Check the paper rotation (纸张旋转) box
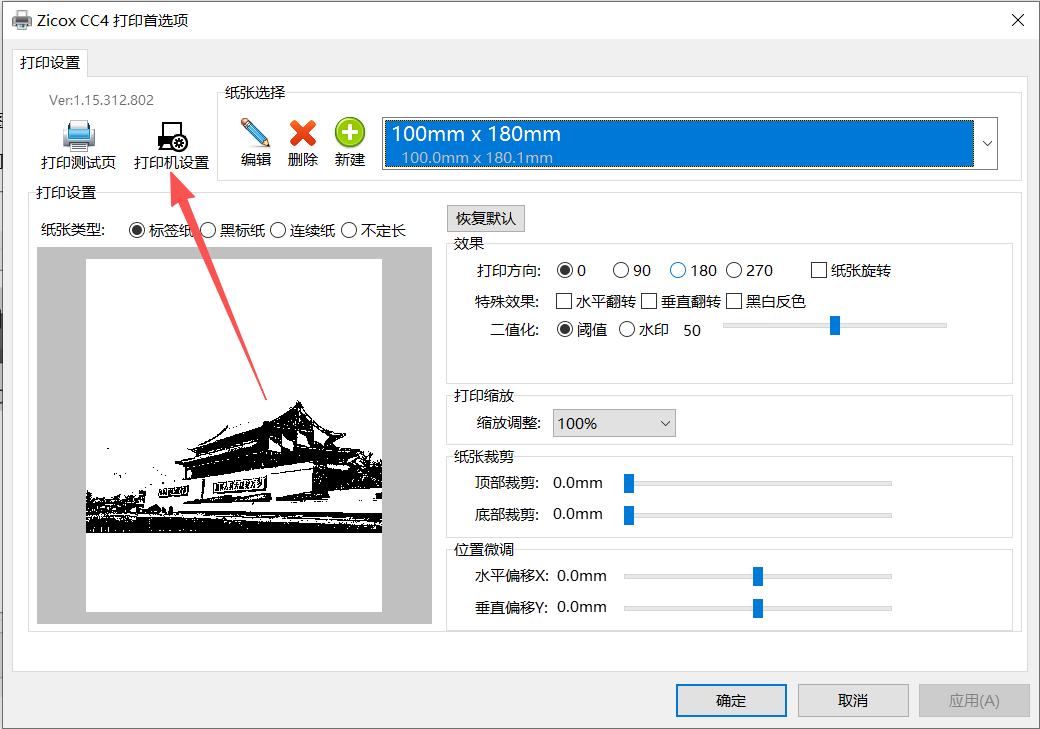 [819, 270]
